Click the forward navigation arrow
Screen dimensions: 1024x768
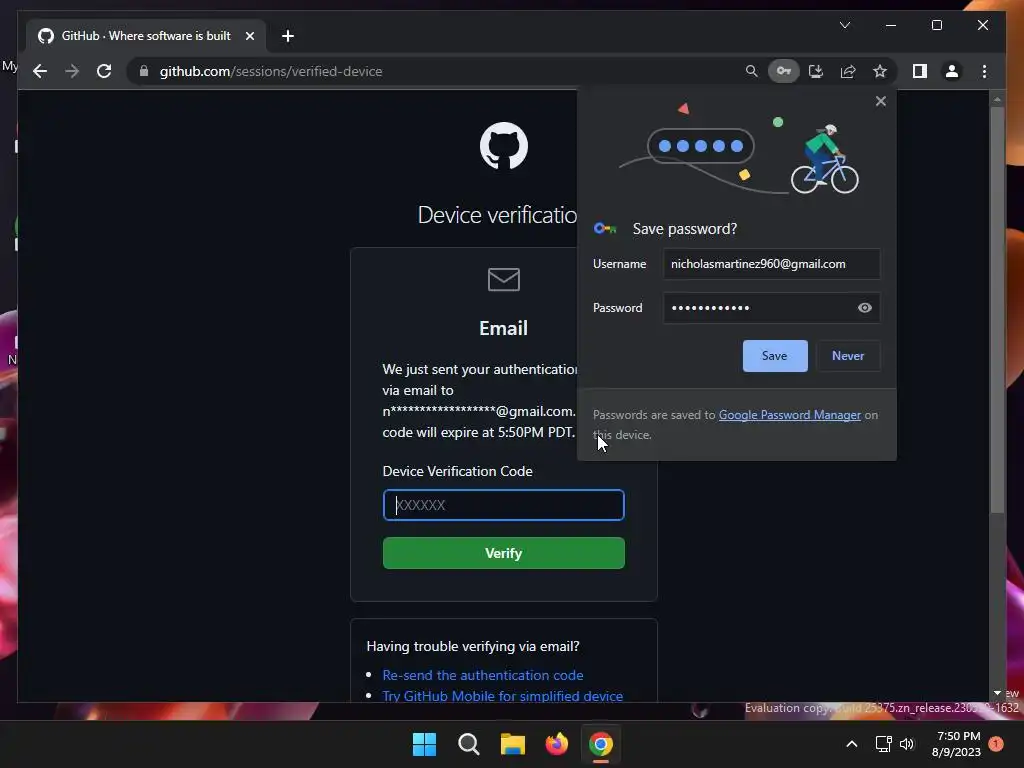point(72,71)
